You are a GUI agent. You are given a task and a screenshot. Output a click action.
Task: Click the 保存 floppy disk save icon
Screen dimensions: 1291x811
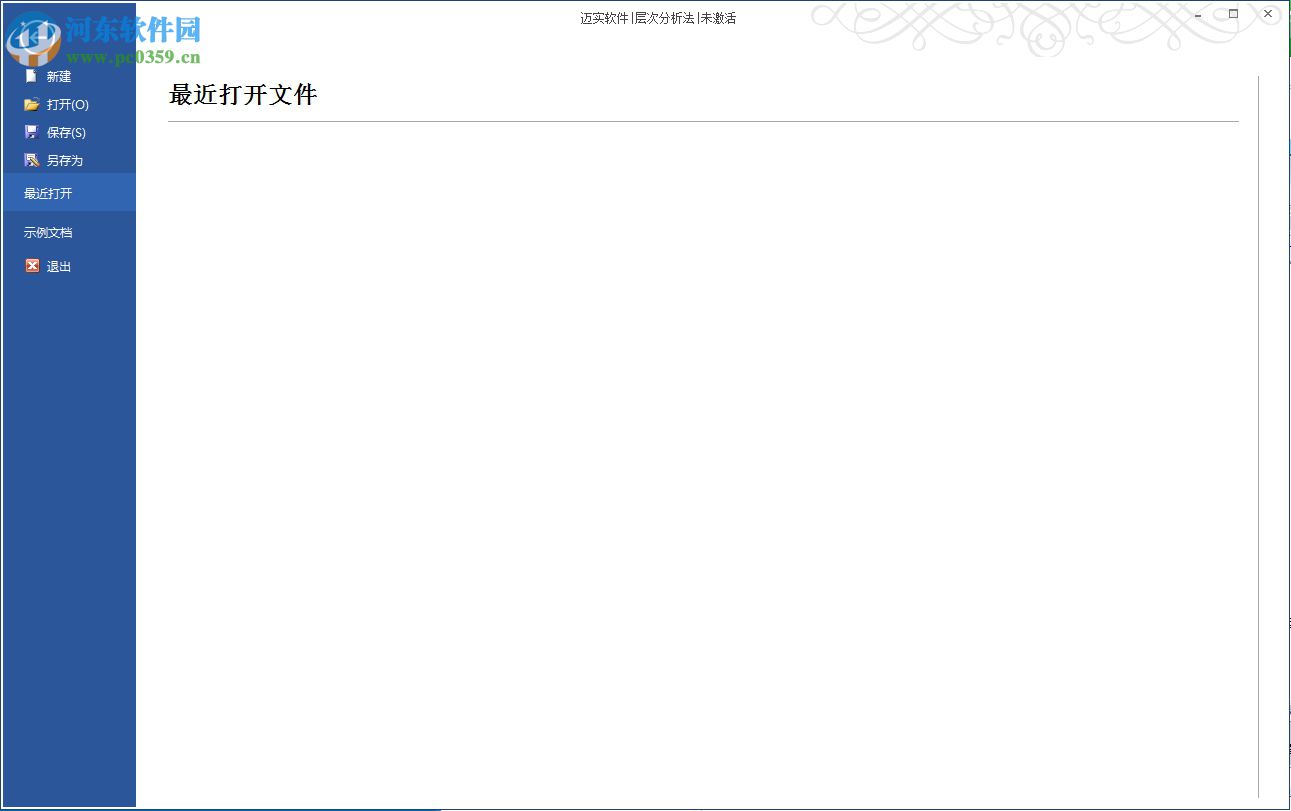pos(33,132)
